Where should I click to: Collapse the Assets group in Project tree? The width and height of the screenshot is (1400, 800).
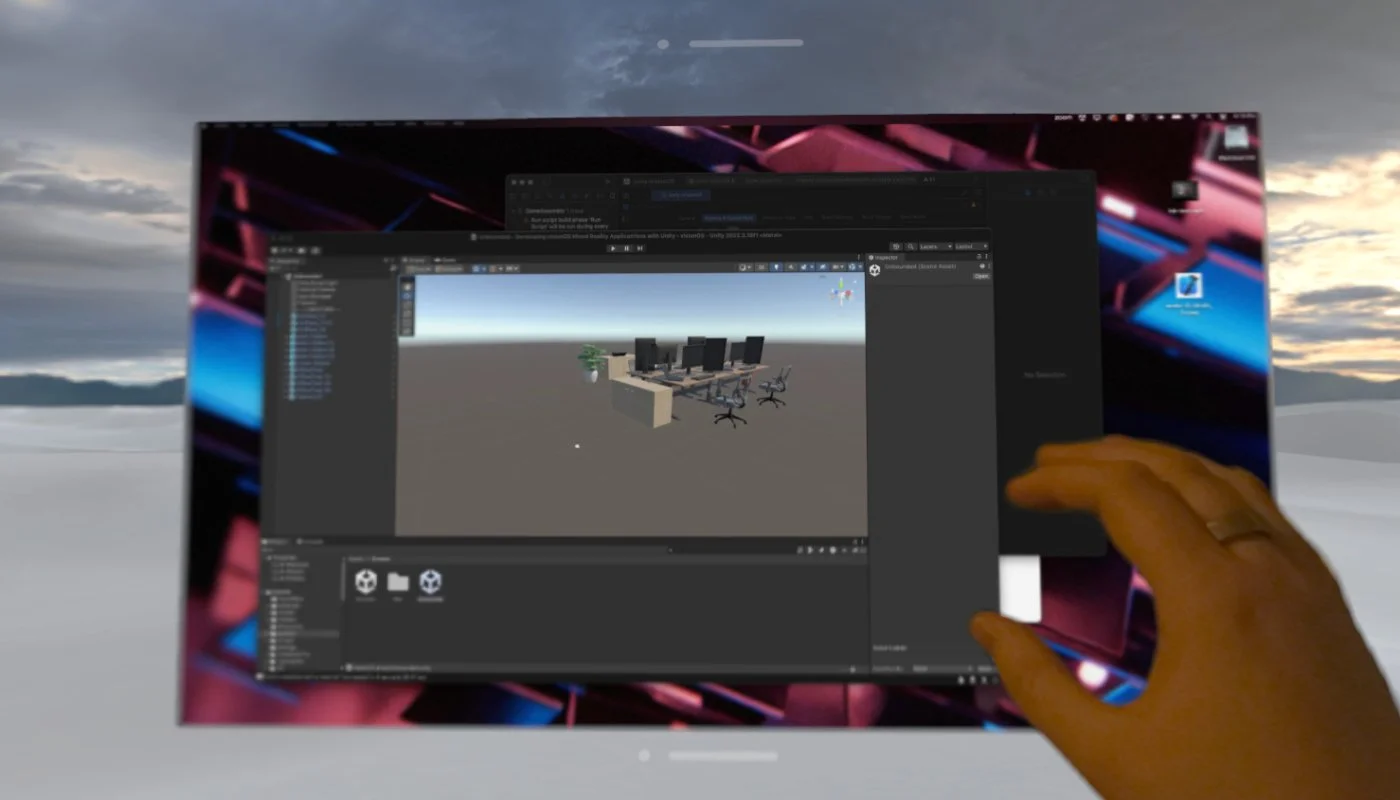tap(267, 592)
